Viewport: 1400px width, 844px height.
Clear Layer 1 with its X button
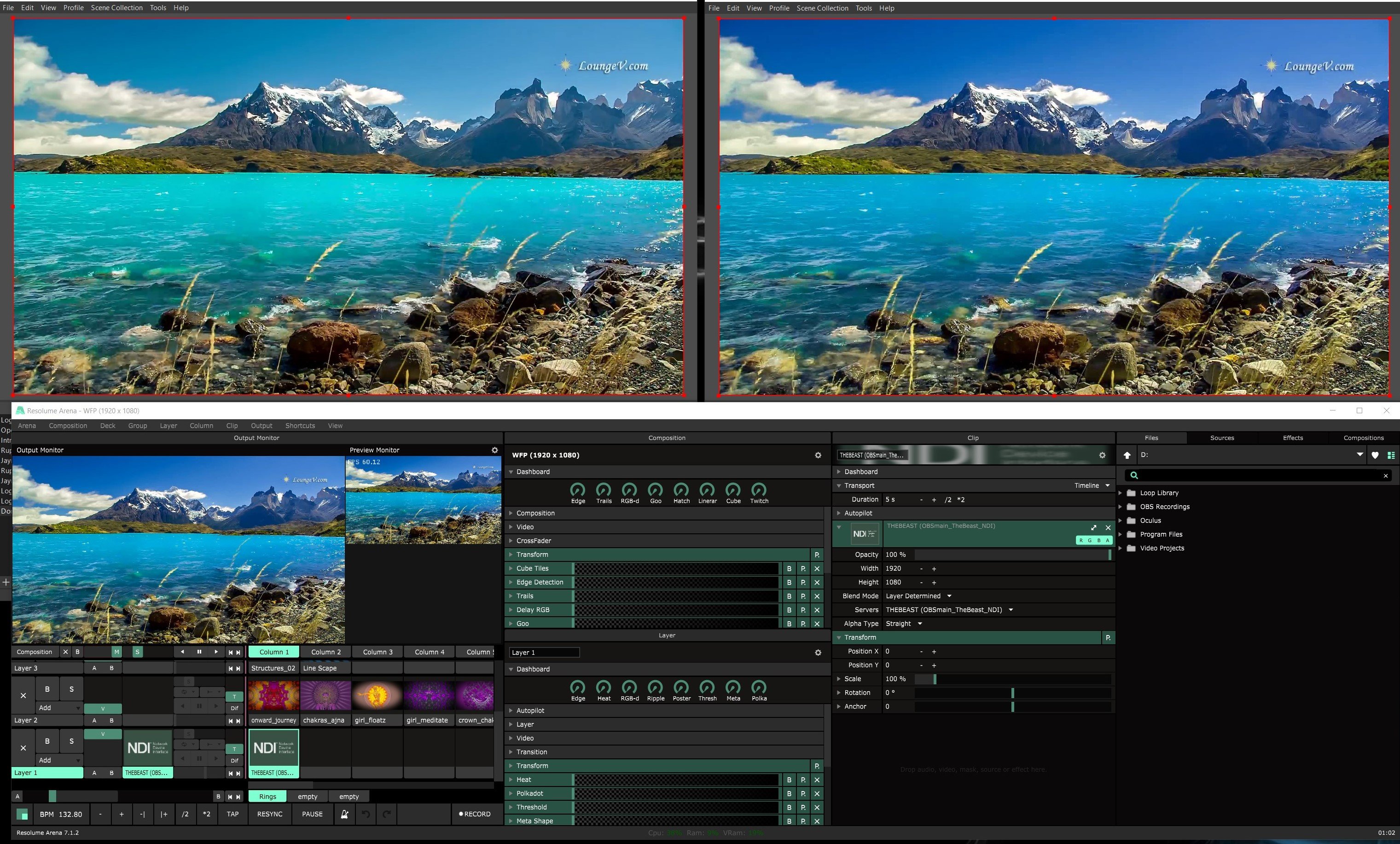pos(23,748)
